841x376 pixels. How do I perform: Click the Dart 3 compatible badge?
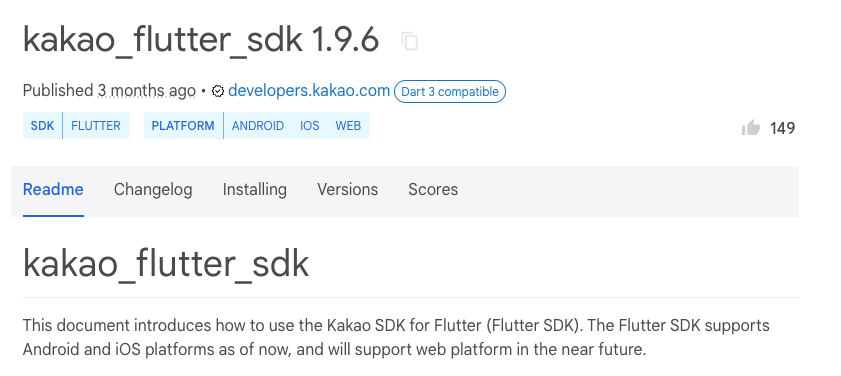pyautogui.click(x=450, y=91)
